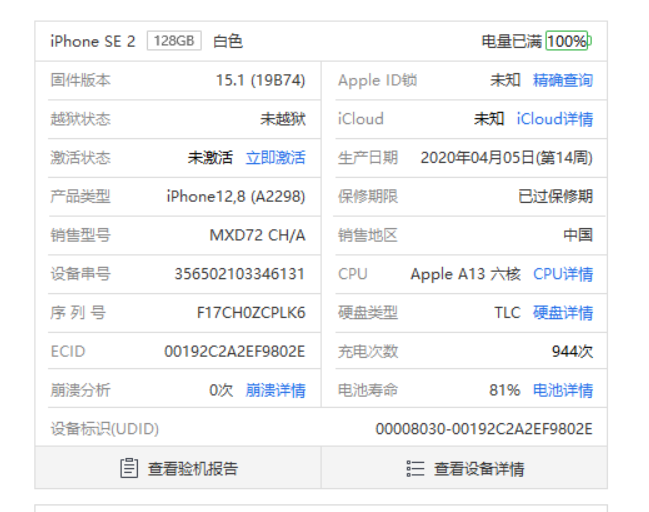The width and height of the screenshot is (649, 512).
Task: Click the 生产日期 row label
Action: point(368,158)
